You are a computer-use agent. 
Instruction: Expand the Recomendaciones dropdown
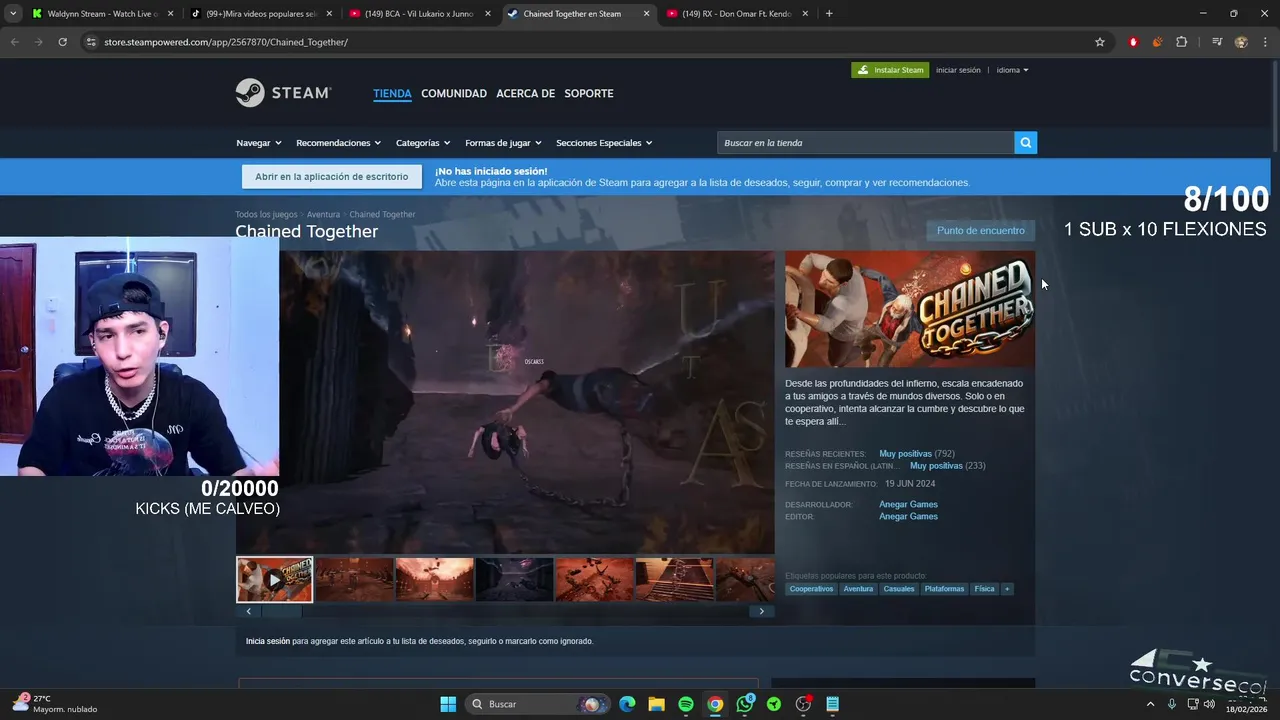tap(338, 143)
